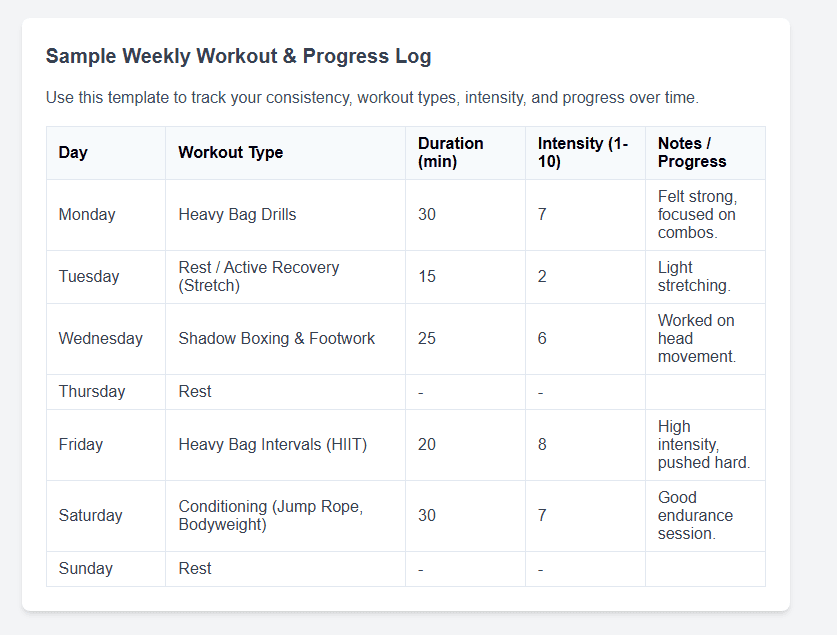The width and height of the screenshot is (837, 635).
Task: Click the Shadow Boxing & Footwork cell
Action: pos(285,339)
